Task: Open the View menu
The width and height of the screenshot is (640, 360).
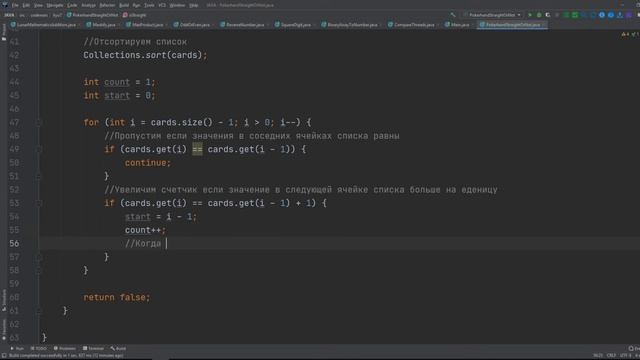Action: click(x=38, y=5)
